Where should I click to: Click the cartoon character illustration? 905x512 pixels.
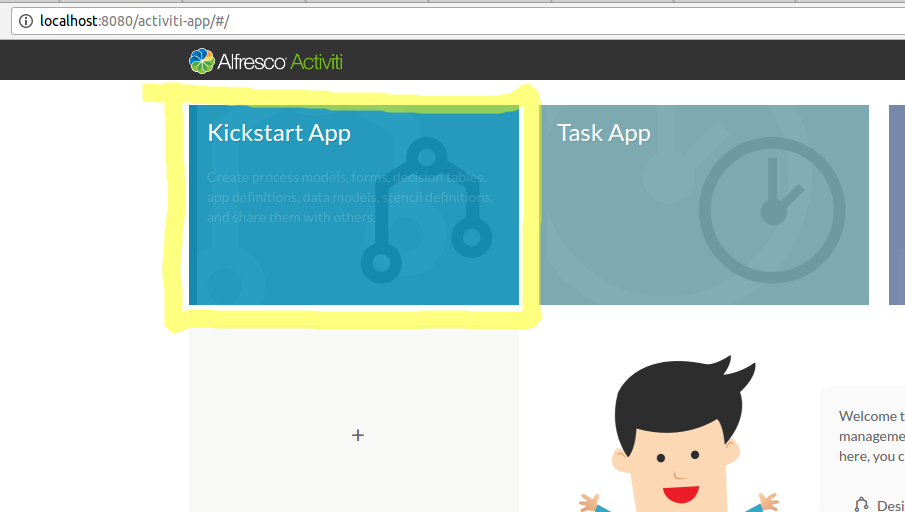(679, 434)
